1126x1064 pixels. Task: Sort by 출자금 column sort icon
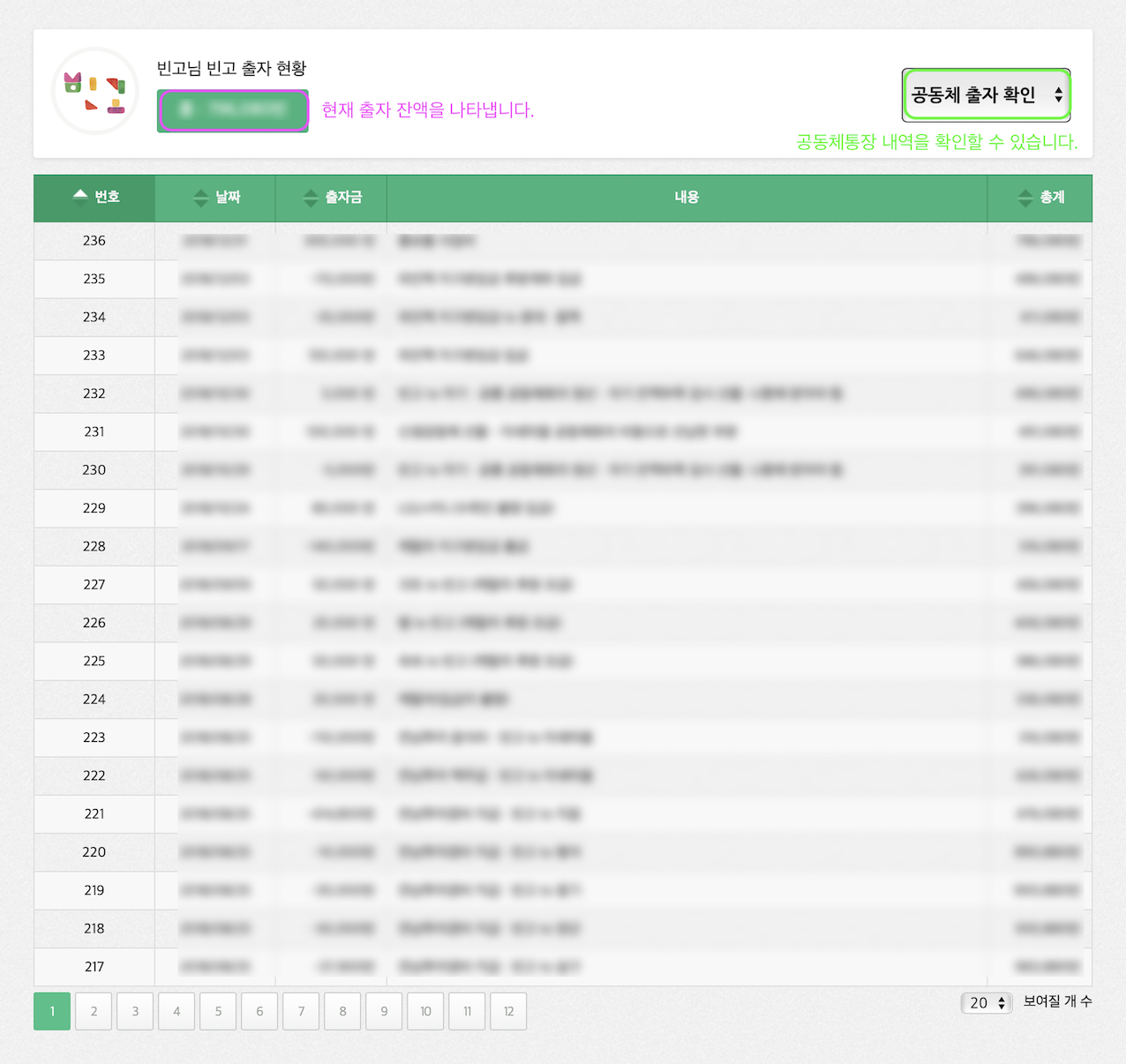click(311, 198)
